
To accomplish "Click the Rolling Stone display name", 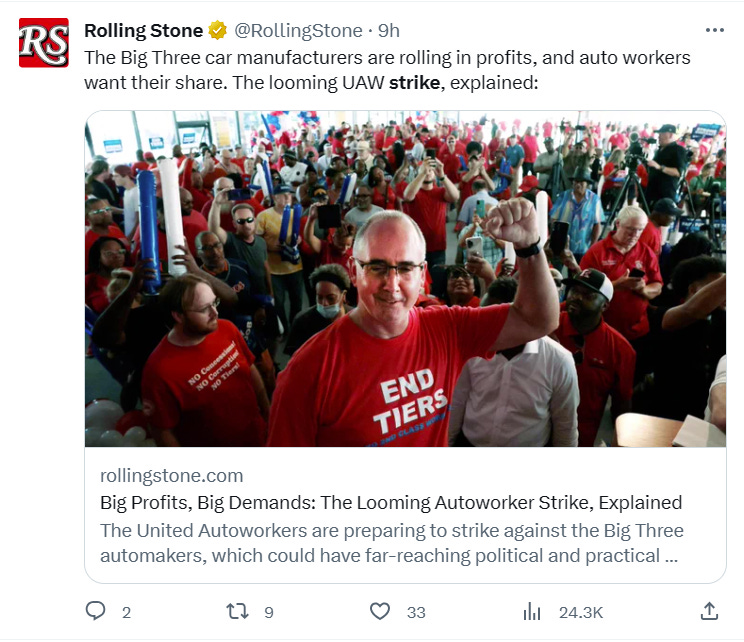I will 143,31.
